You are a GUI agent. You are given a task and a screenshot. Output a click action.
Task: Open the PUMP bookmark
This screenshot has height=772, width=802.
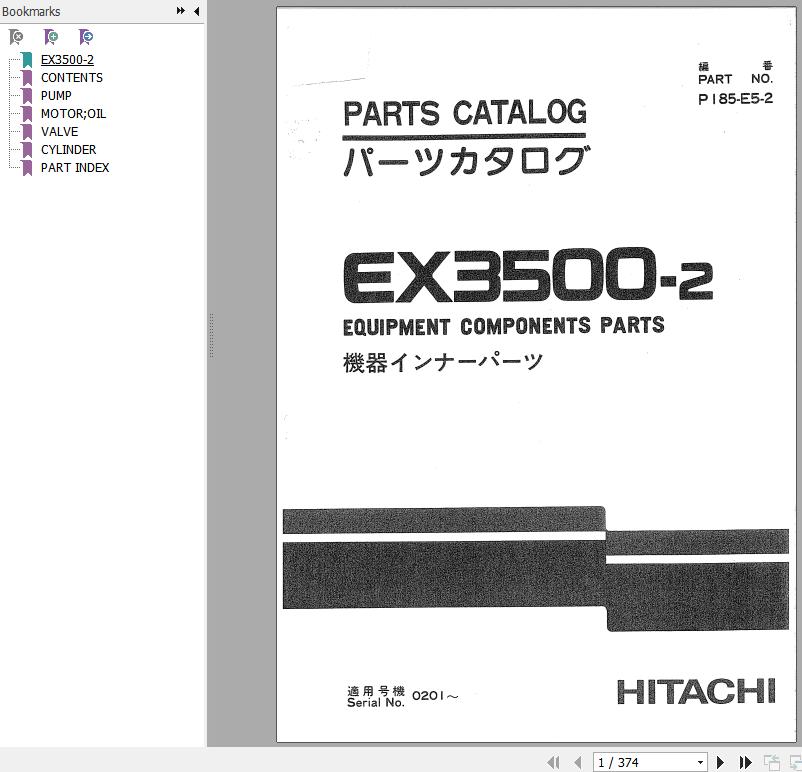(x=56, y=96)
